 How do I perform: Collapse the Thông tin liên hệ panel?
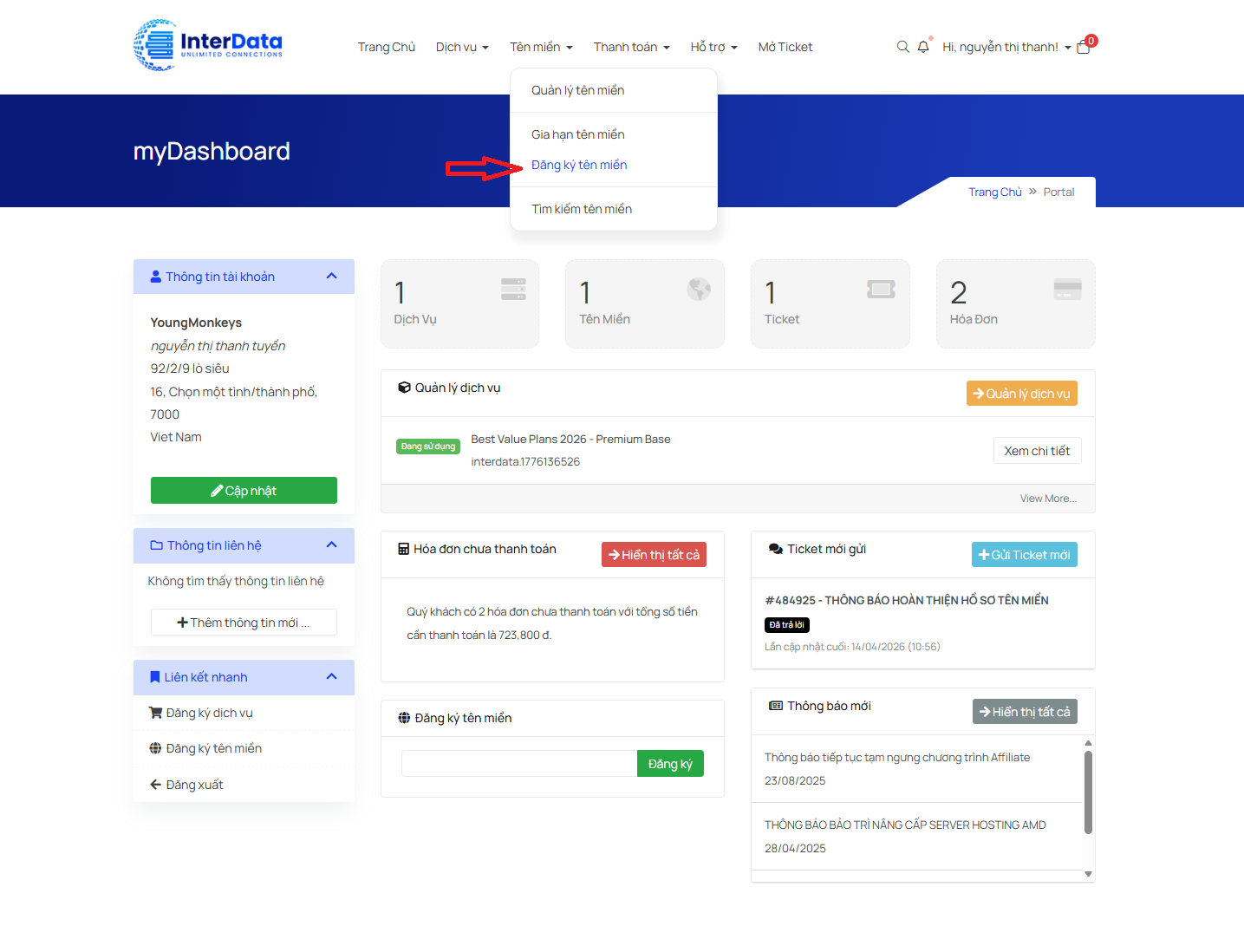coord(331,545)
